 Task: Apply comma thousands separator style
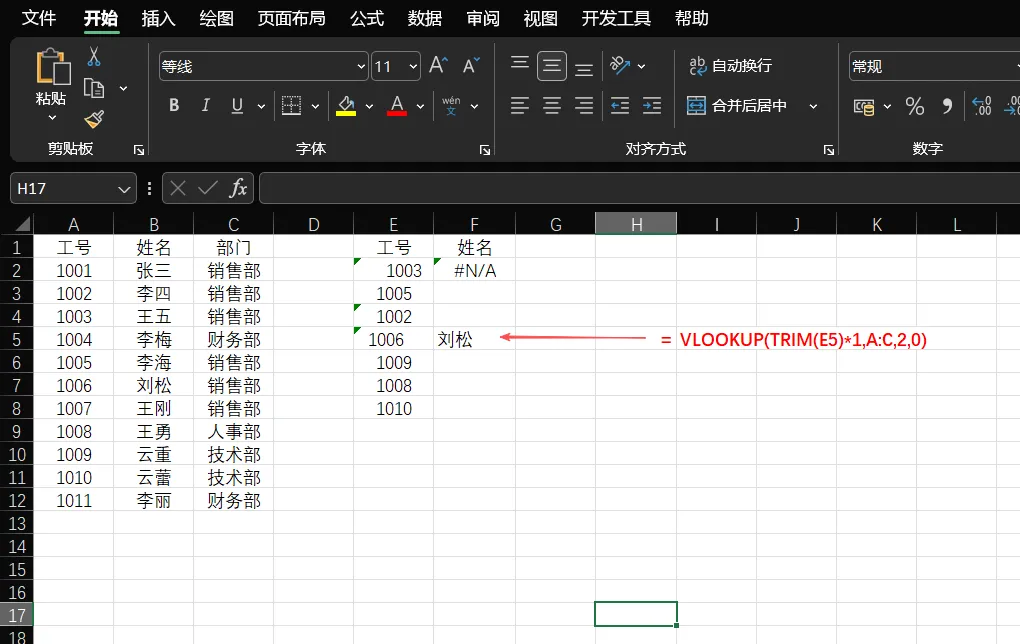(947, 106)
